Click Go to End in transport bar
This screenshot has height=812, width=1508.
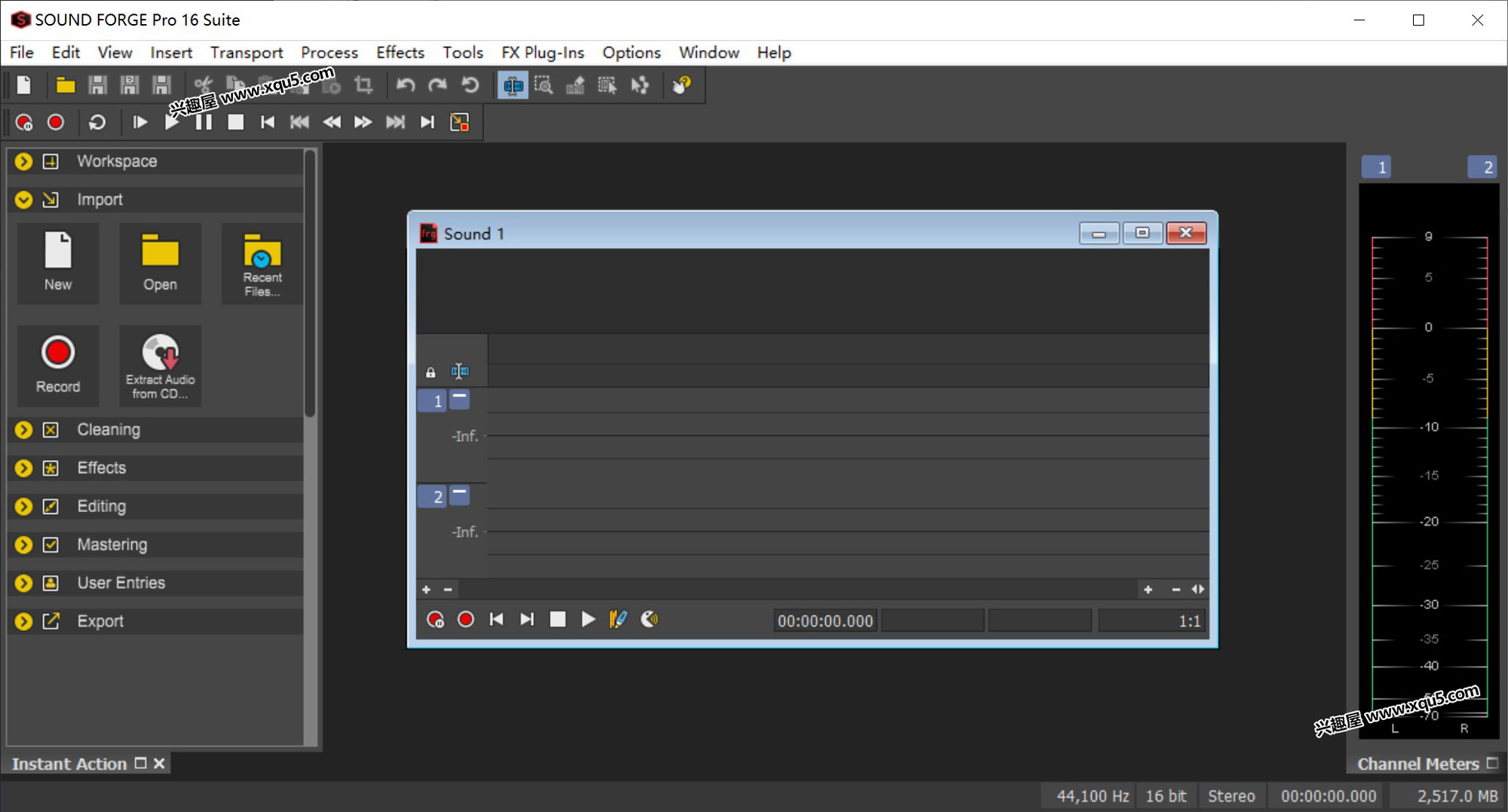pyautogui.click(x=427, y=122)
